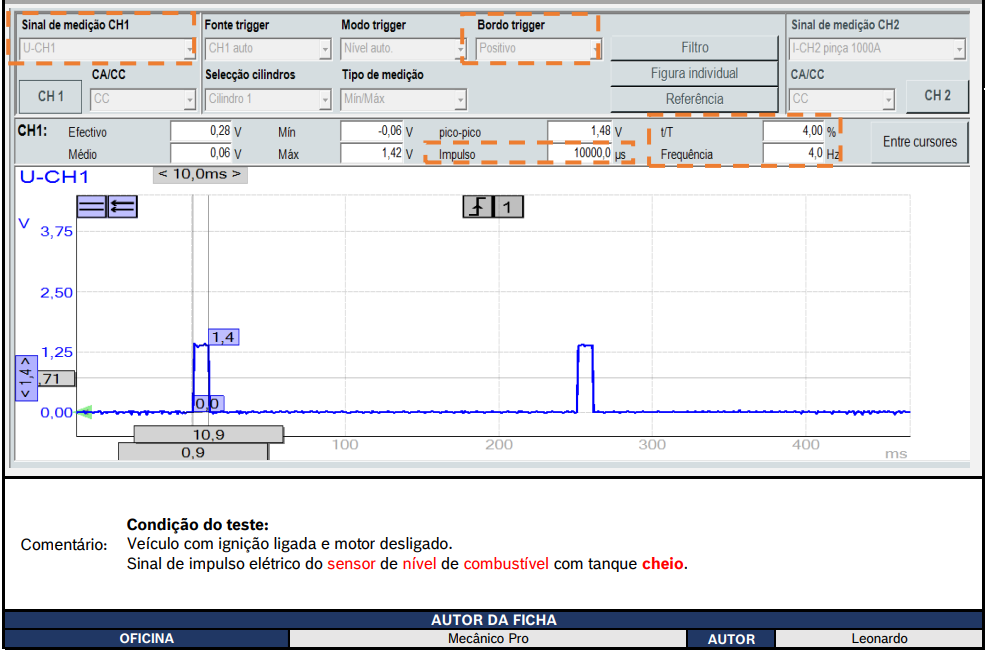The width and height of the screenshot is (992, 655).
Task: Expand the Bordo trigger dropdown
Action: click(x=538, y=48)
